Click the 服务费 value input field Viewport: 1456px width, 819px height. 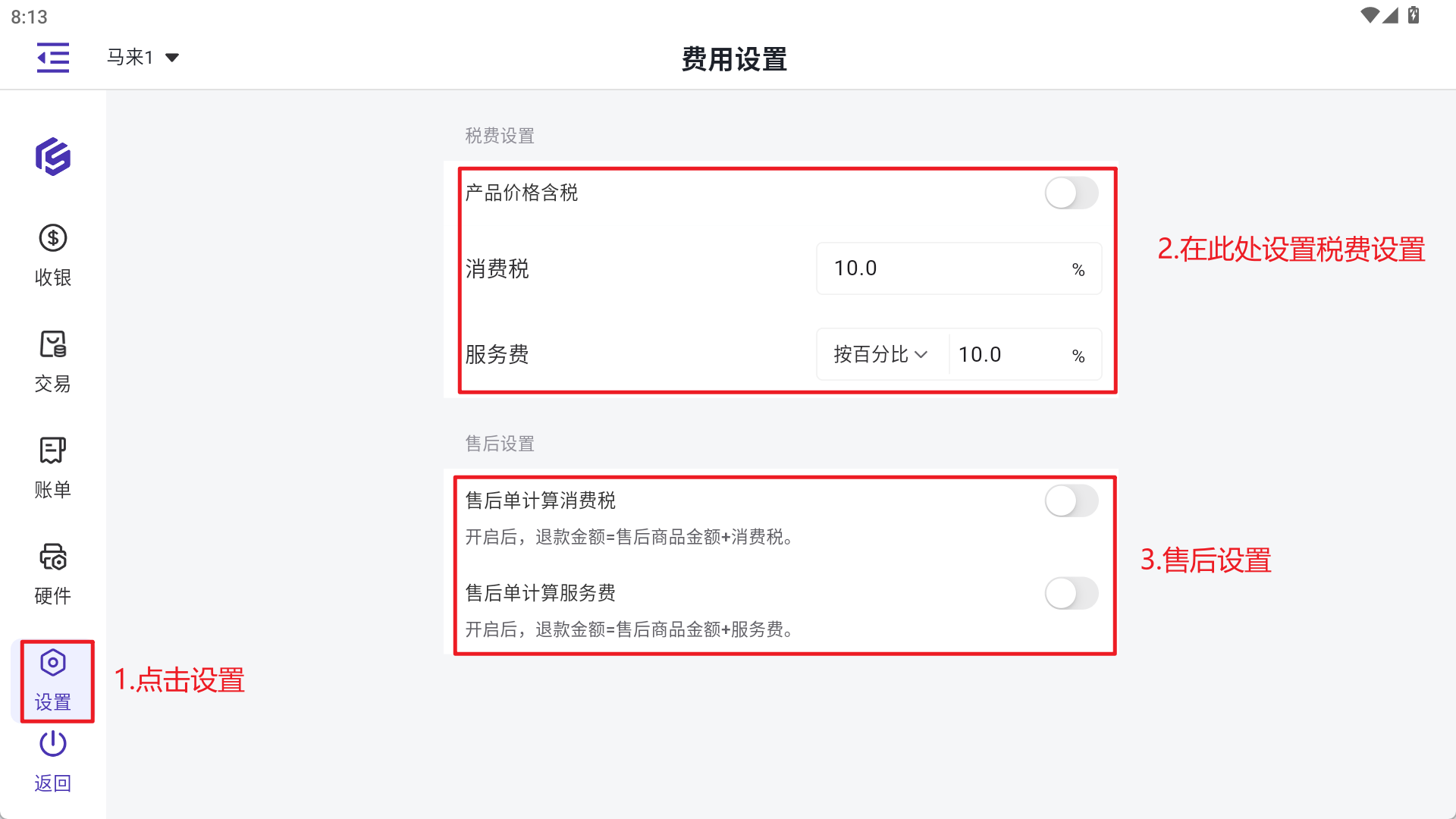(1010, 355)
